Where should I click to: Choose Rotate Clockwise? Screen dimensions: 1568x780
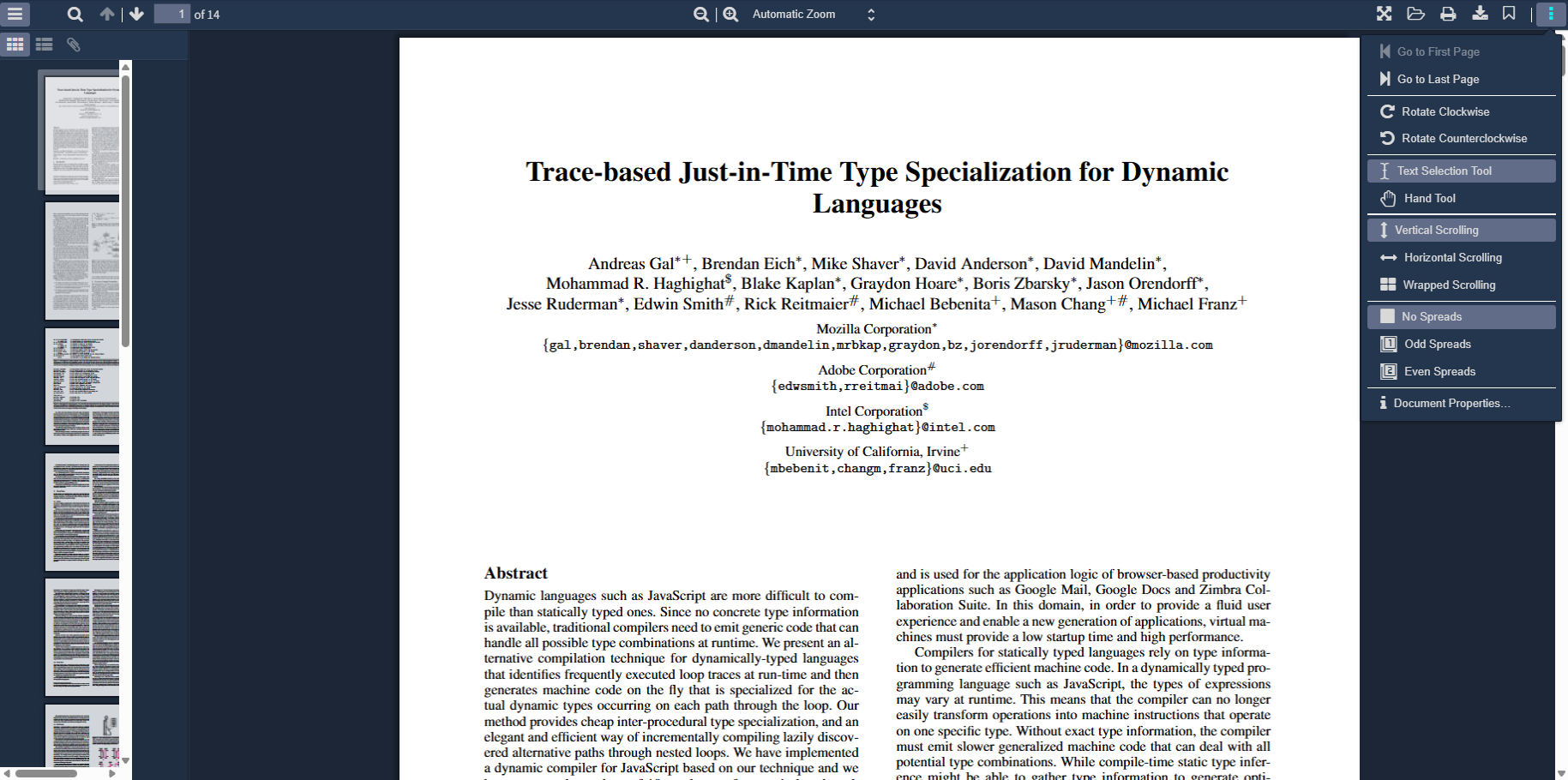click(x=1461, y=111)
